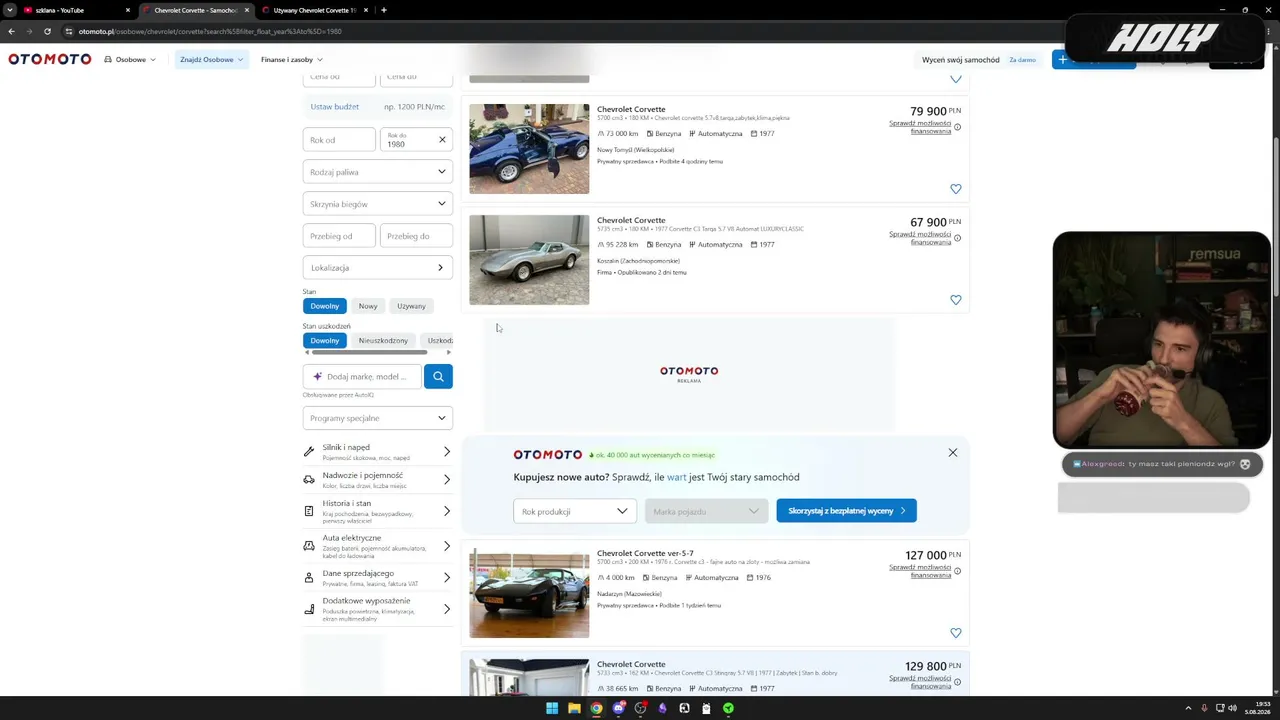The image size is (1280, 720).
Task: Save the 79 900 PLN Corvette to favorites
Action: pyautogui.click(x=956, y=189)
